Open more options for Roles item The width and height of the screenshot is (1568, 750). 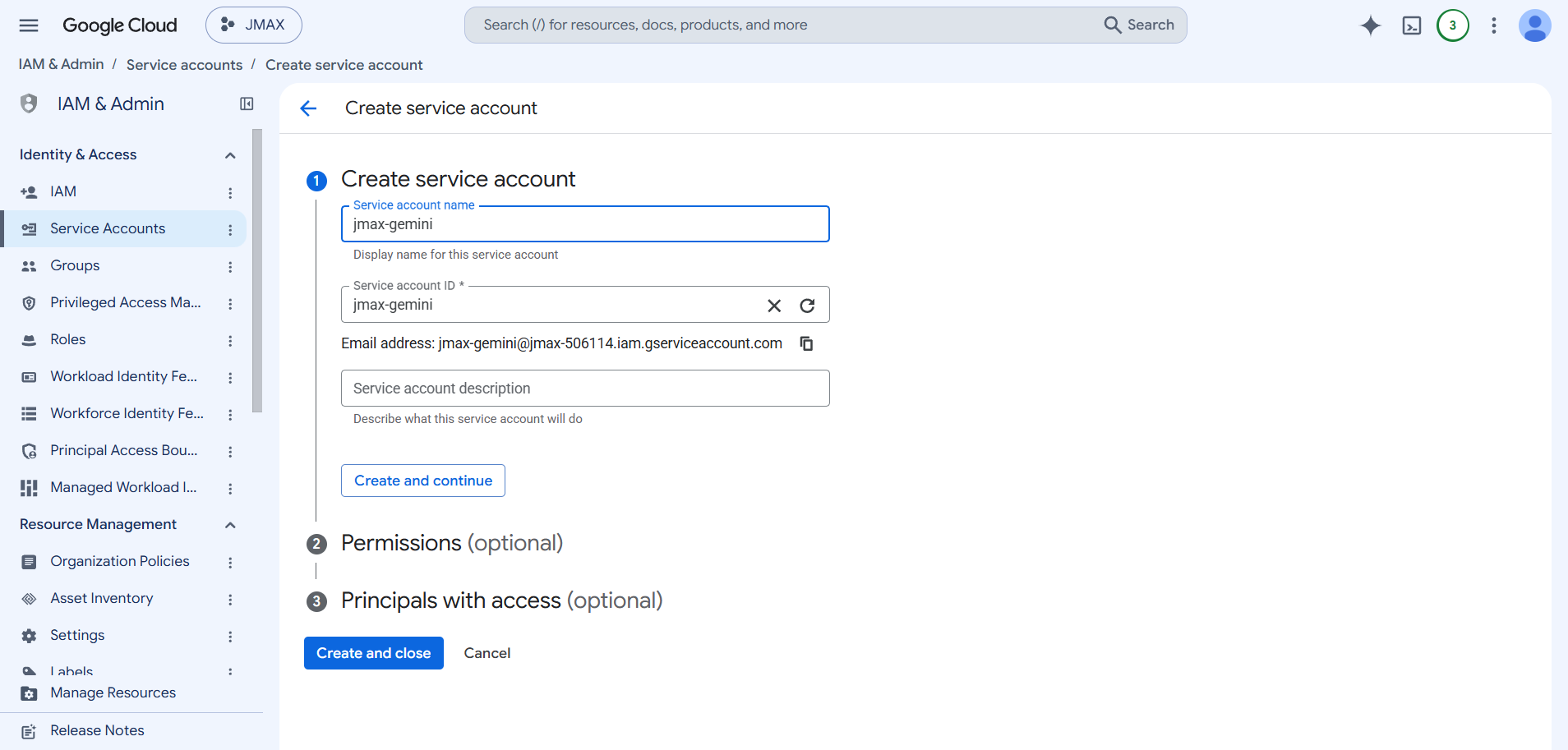(x=230, y=340)
